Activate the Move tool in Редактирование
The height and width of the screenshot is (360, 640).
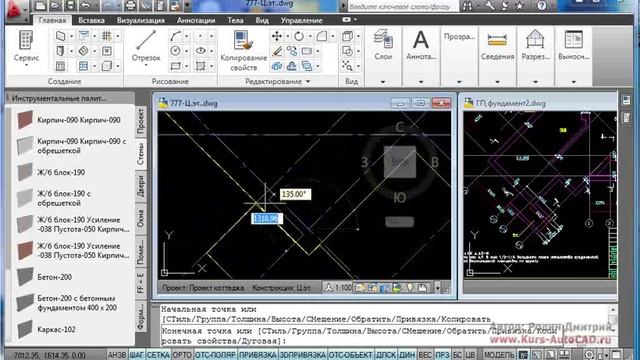pos(277,36)
